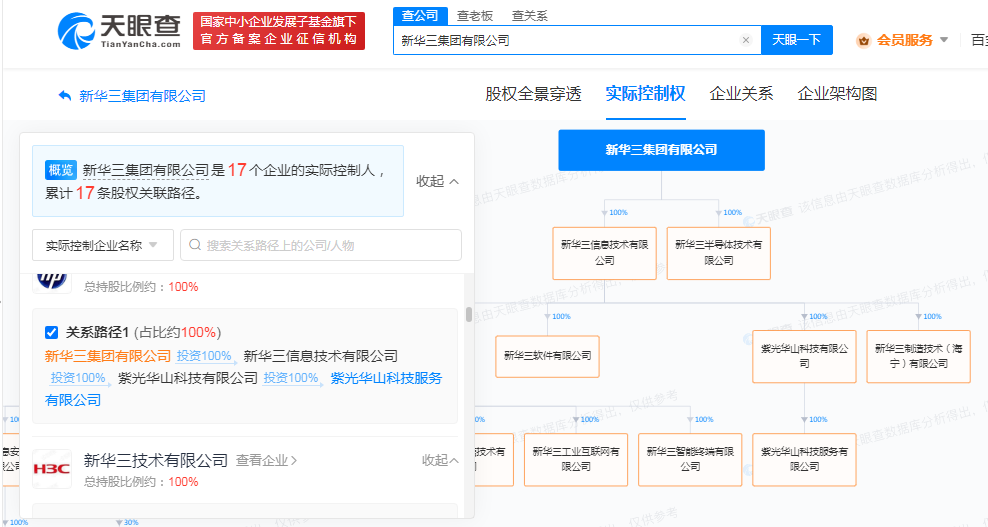Clear the search box with the X icon
The image size is (988, 527).
tap(745, 40)
